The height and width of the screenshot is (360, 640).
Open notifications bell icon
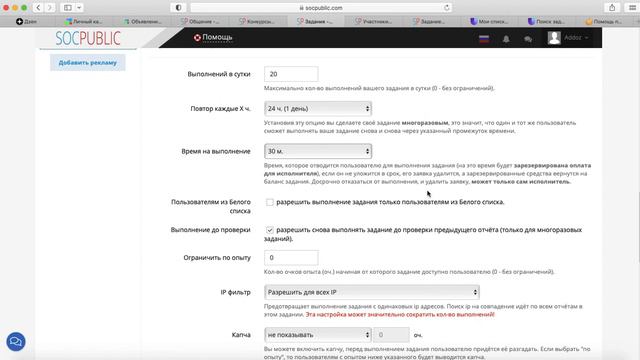[x=506, y=39]
